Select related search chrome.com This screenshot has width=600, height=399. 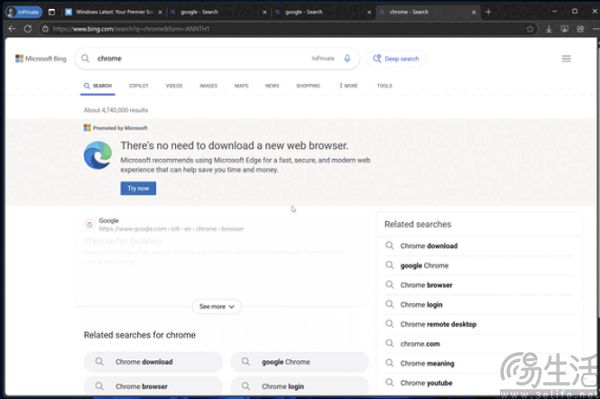[420, 344]
